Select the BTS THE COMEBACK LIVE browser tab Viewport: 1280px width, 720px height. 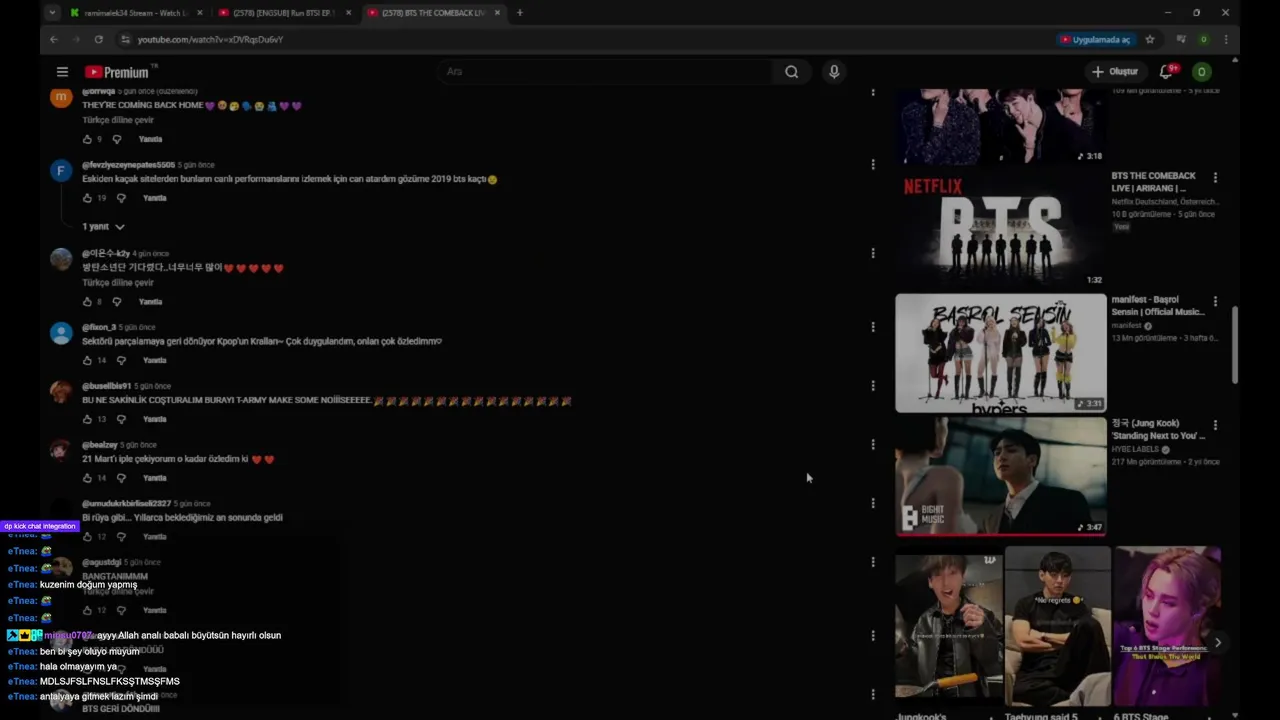[x=434, y=13]
